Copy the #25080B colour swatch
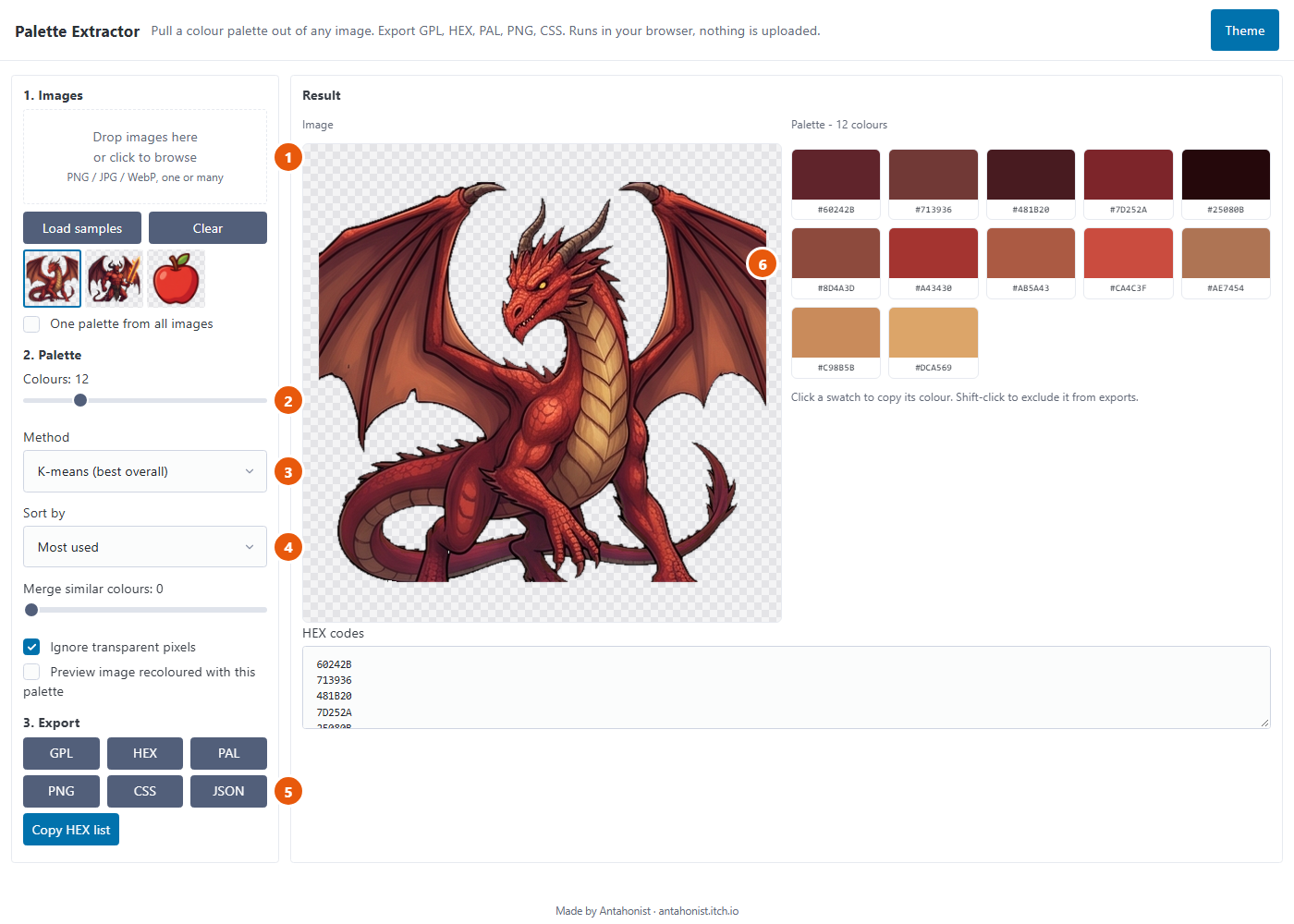 [1227, 184]
